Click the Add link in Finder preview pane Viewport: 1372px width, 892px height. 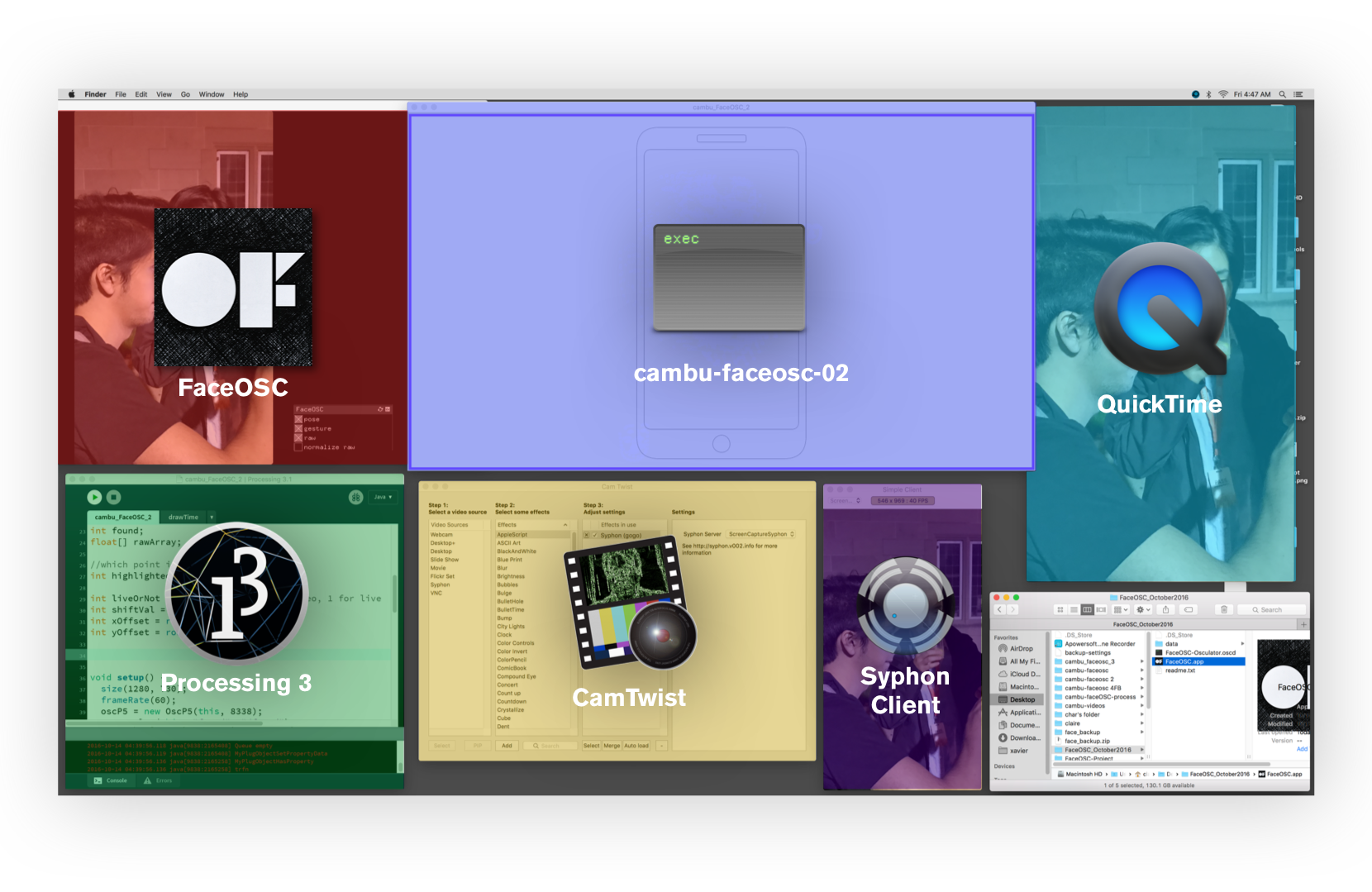(1302, 749)
